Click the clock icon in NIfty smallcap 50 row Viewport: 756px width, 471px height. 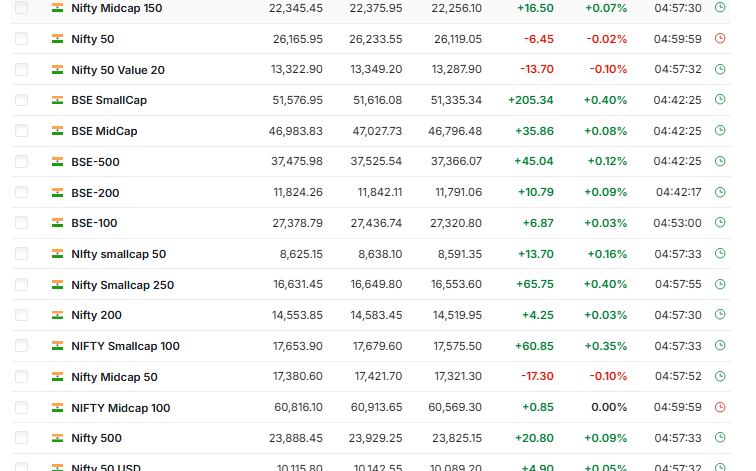tap(720, 253)
